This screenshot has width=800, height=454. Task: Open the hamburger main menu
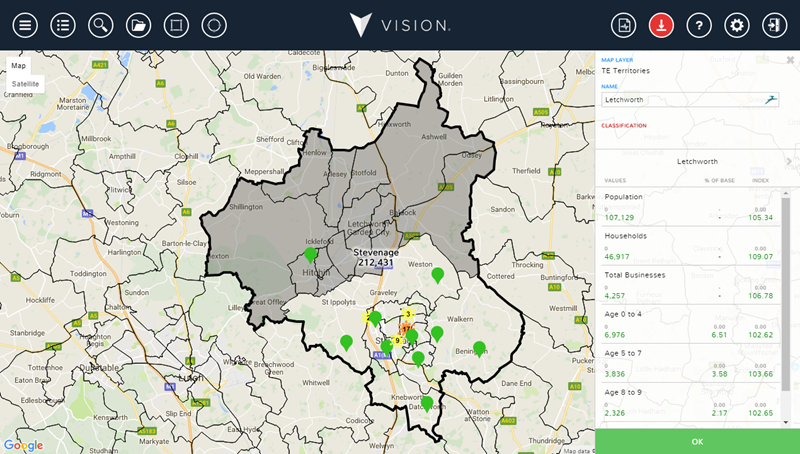pyautogui.click(x=25, y=25)
